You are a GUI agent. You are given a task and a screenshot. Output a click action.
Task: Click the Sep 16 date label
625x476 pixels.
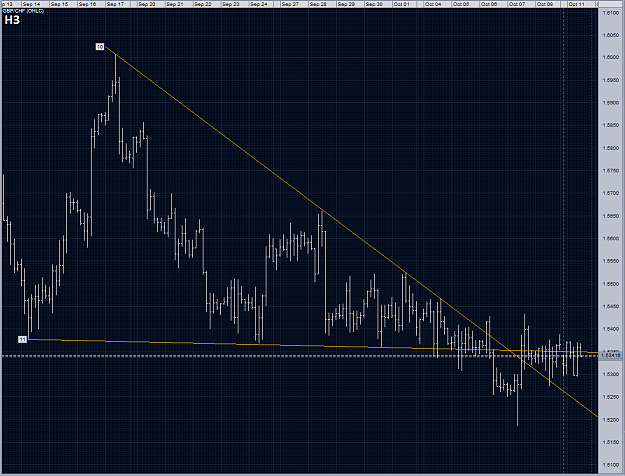click(87, 4)
